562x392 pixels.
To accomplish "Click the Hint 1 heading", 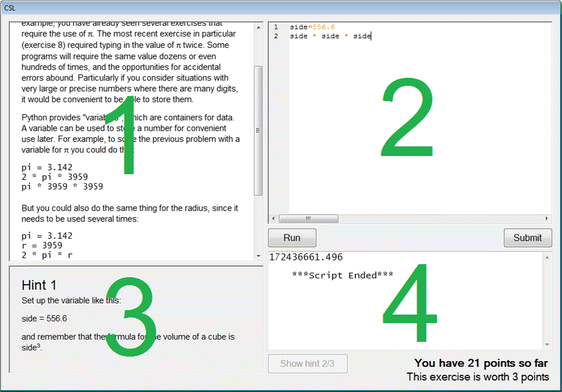I will click(x=39, y=285).
